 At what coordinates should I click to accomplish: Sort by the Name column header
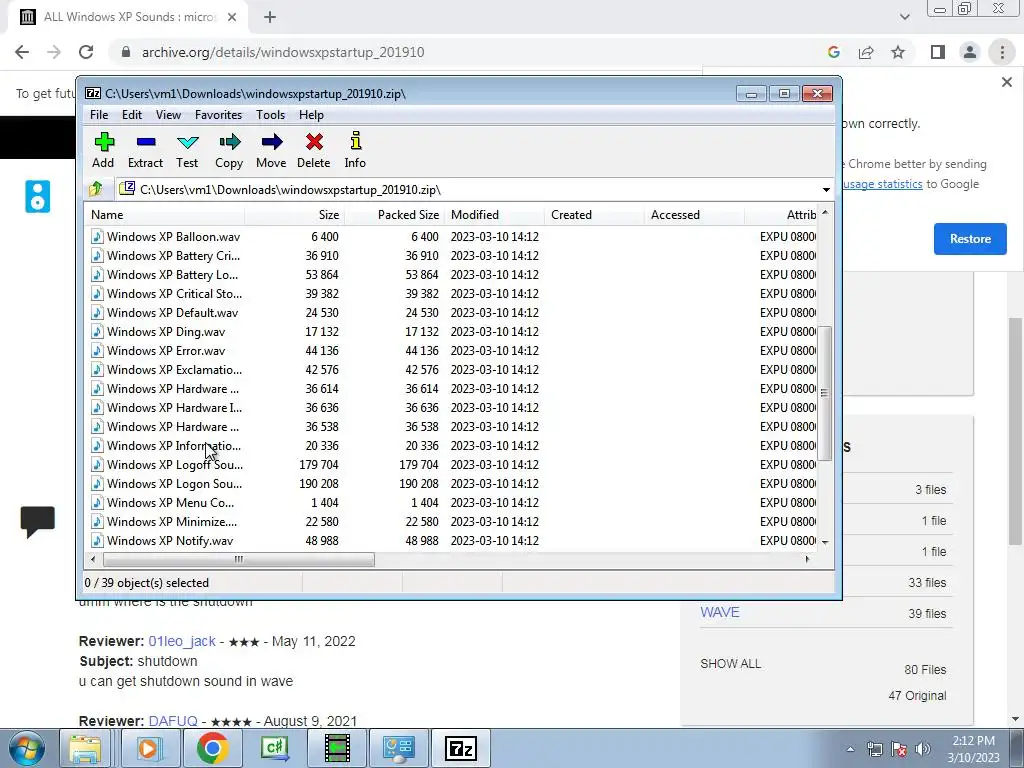click(x=165, y=215)
